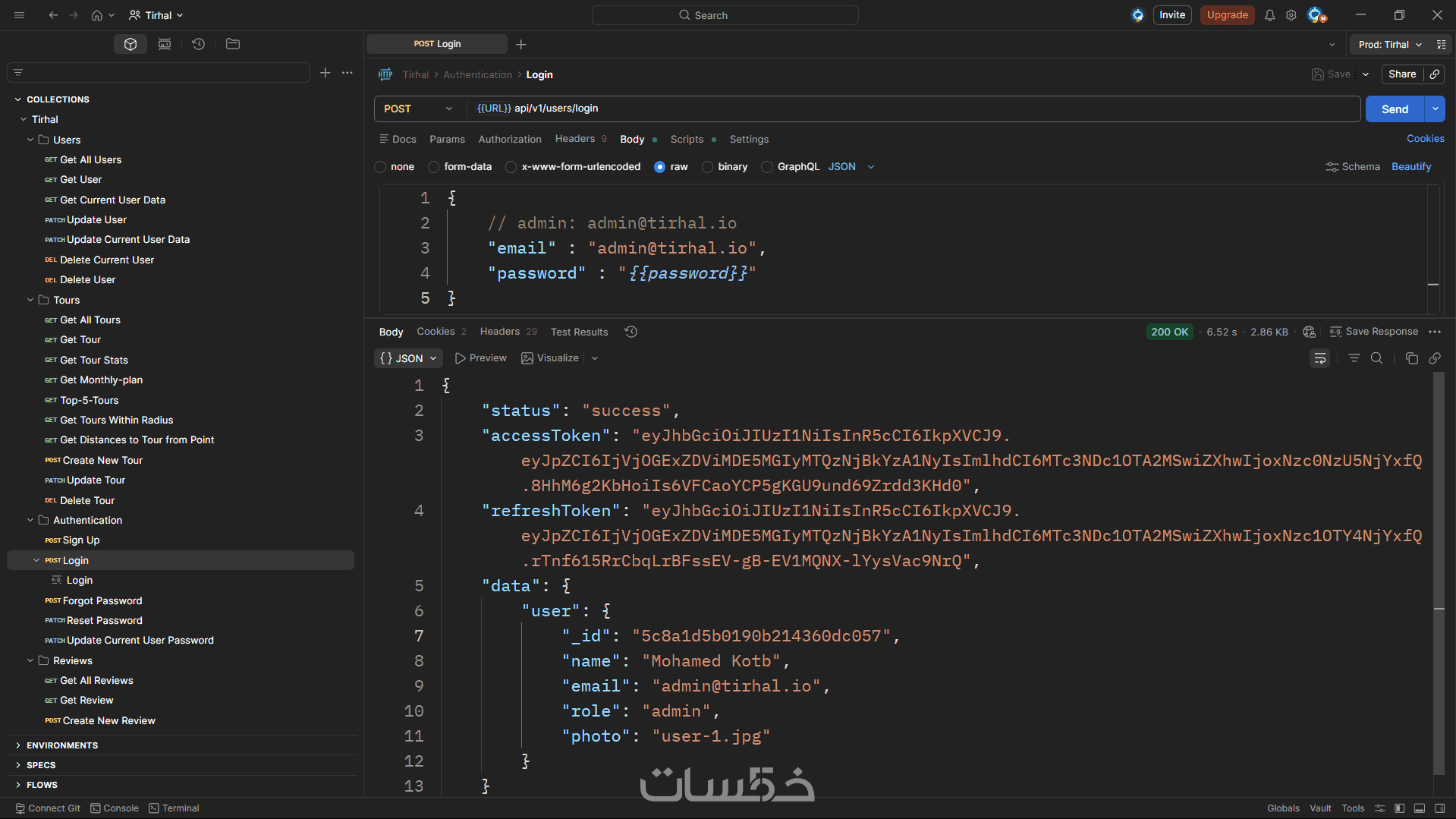Switch to the Authorization tab
Viewport: 1456px width, 819px height.
coord(510,140)
